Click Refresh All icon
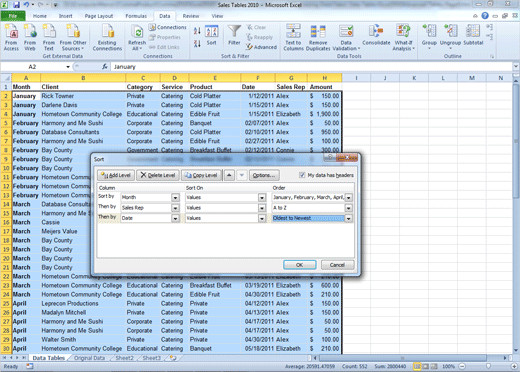 [x=137, y=37]
